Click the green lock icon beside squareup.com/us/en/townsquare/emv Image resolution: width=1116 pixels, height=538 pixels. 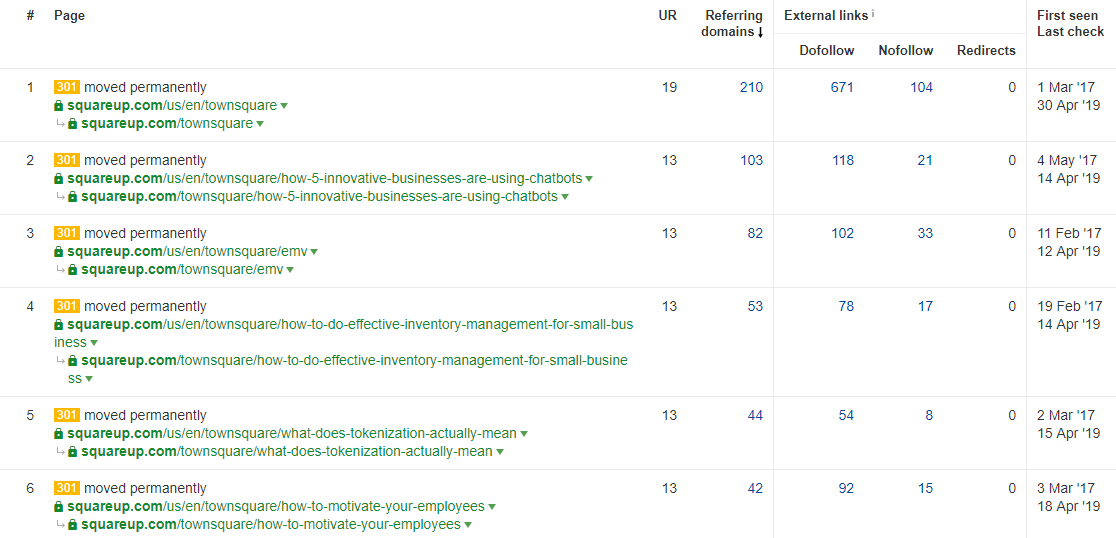(x=59, y=252)
